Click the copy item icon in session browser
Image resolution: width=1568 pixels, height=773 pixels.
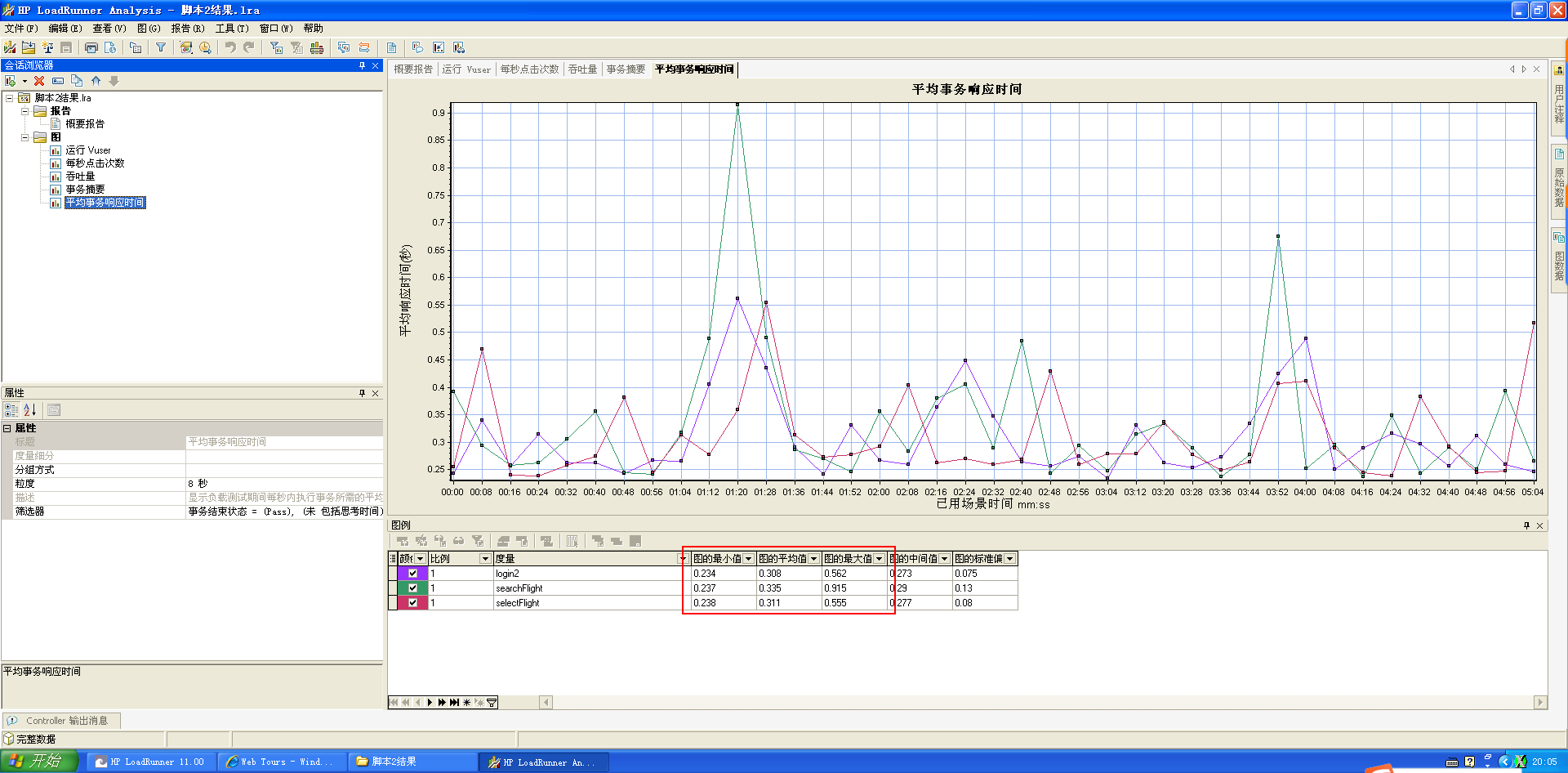(77, 81)
